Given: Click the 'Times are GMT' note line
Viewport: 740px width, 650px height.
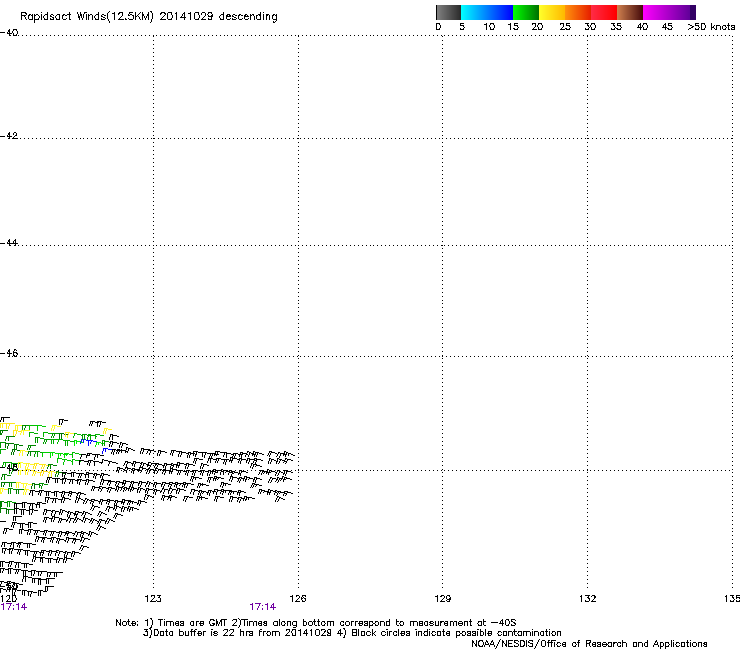Looking at the screenshot, I should (316, 623).
